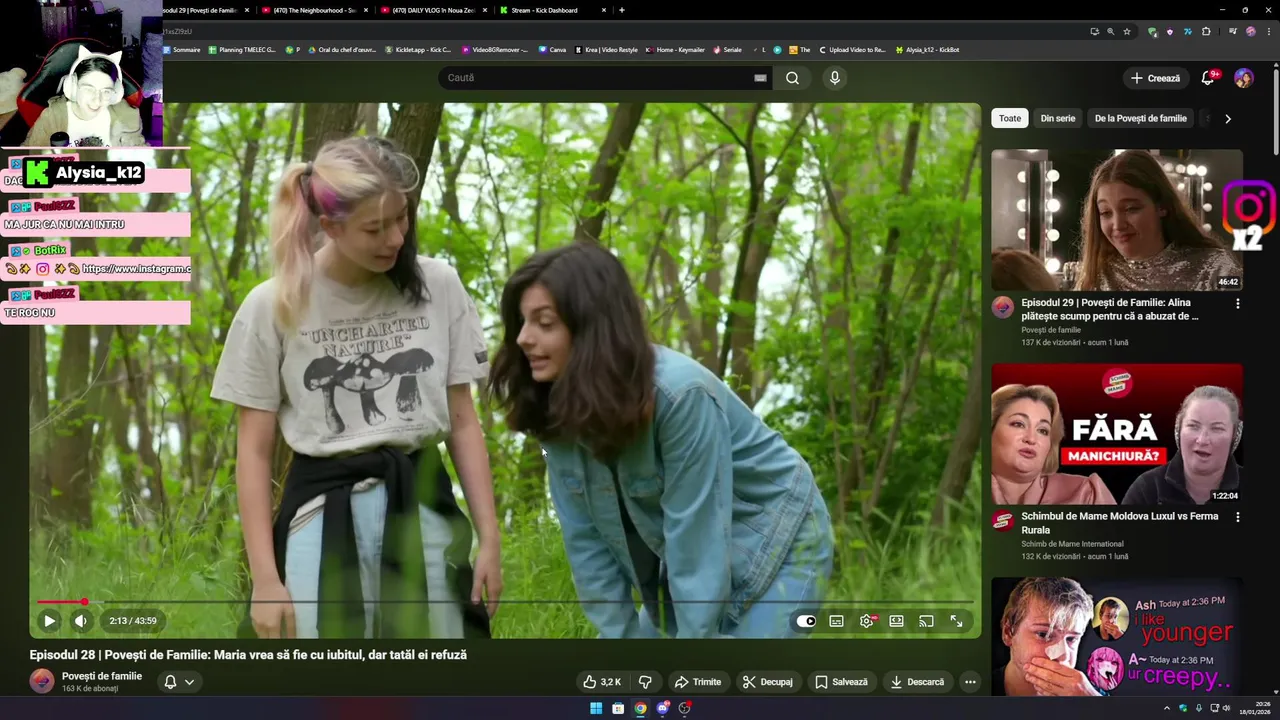Turn on subtitles in video player
Image resolution: width=1280 pixels, height=720 pixels.
pos(836,621)
